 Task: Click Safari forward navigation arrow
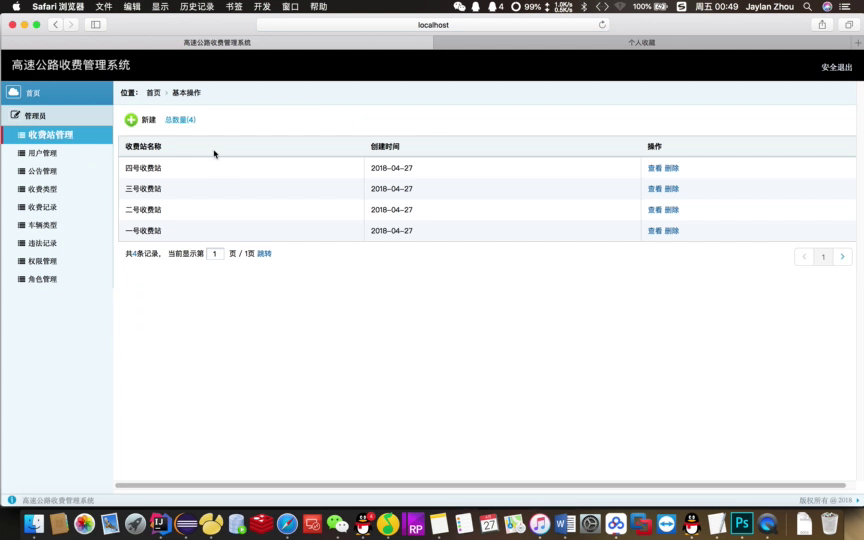point(71,25)
